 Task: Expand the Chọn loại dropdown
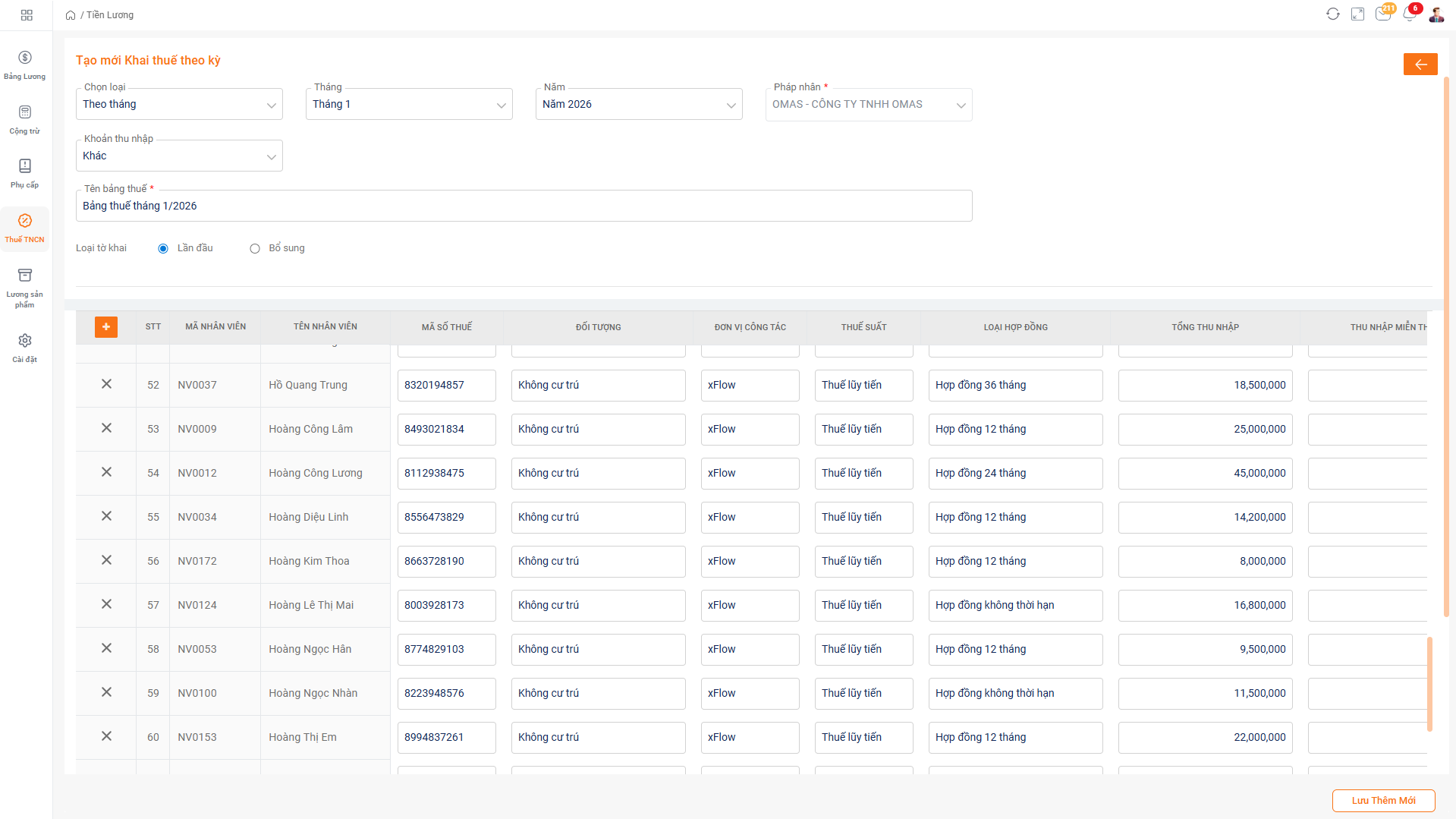pos(179,105)
